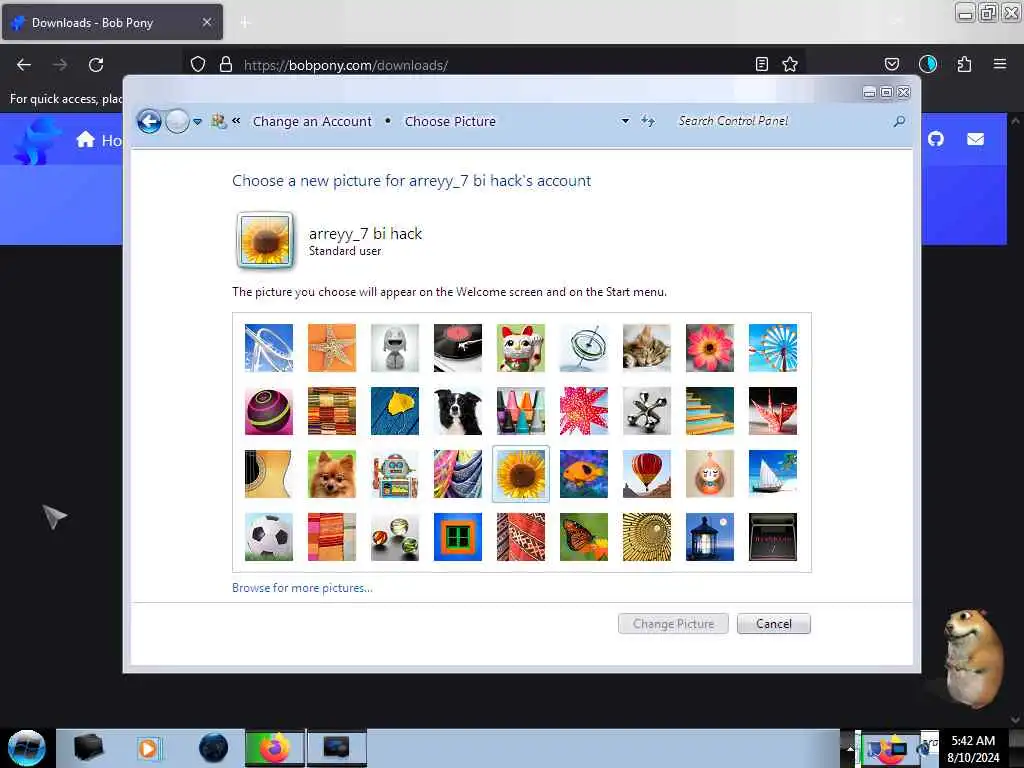The width and height of the screenshot is (1024, 768).
Task: Click the email envelope icon on website
Action: pos(976,139)
